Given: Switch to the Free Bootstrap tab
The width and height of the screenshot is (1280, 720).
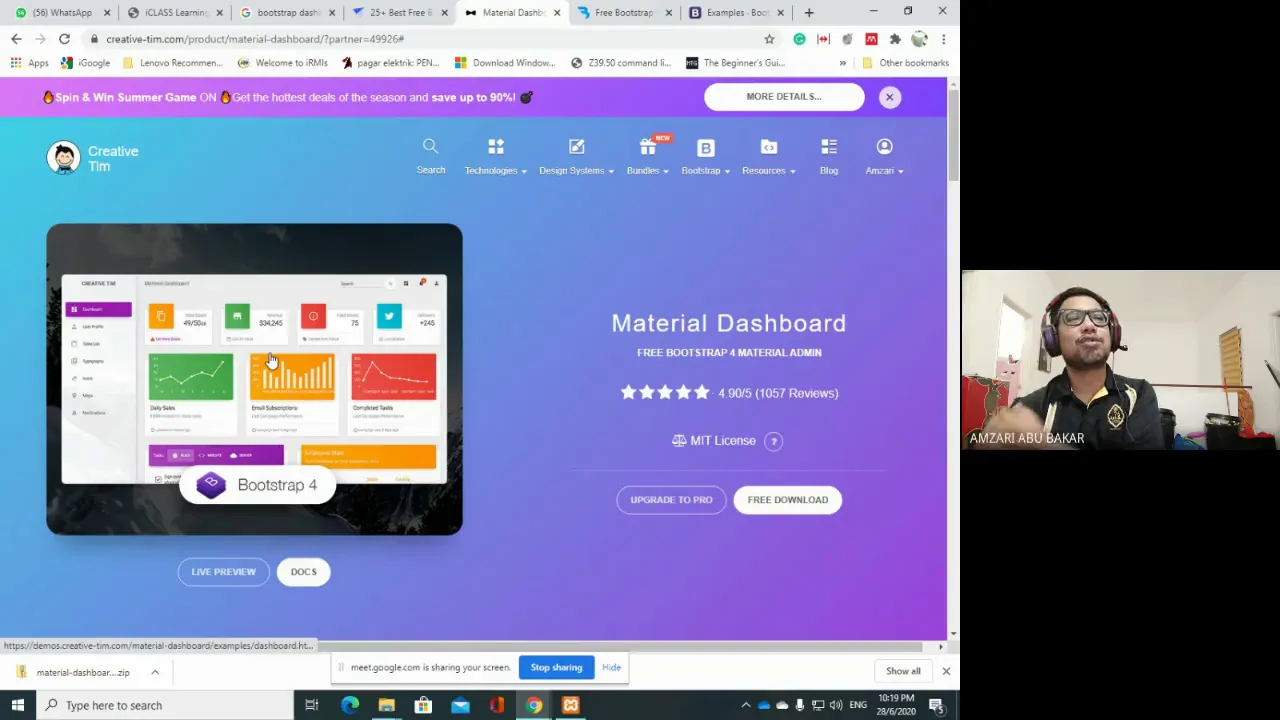Looking at the screenshot, I should click(625, 12).
